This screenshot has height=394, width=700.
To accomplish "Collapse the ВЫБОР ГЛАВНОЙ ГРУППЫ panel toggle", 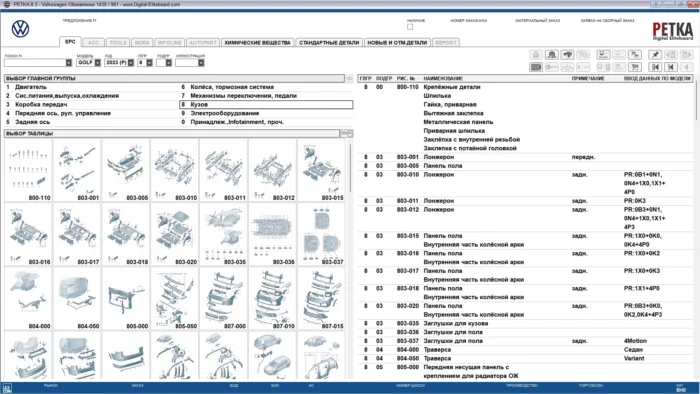I will pyautogui.click(x=349, y=79).
